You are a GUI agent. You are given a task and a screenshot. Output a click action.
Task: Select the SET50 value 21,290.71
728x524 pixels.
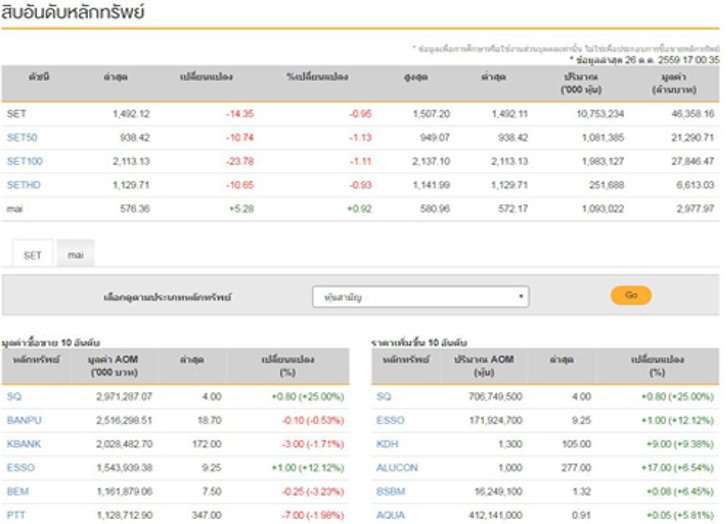(693, 137)
